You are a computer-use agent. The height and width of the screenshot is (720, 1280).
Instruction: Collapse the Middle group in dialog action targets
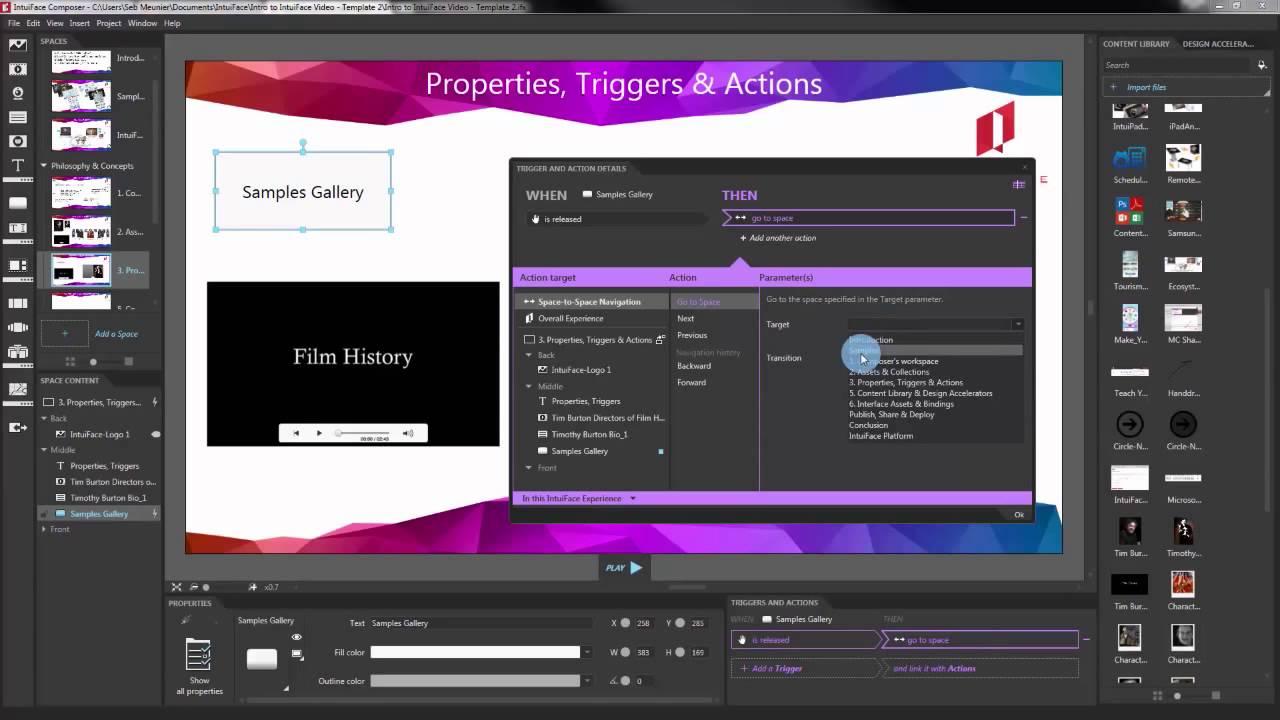pos(529,386)
